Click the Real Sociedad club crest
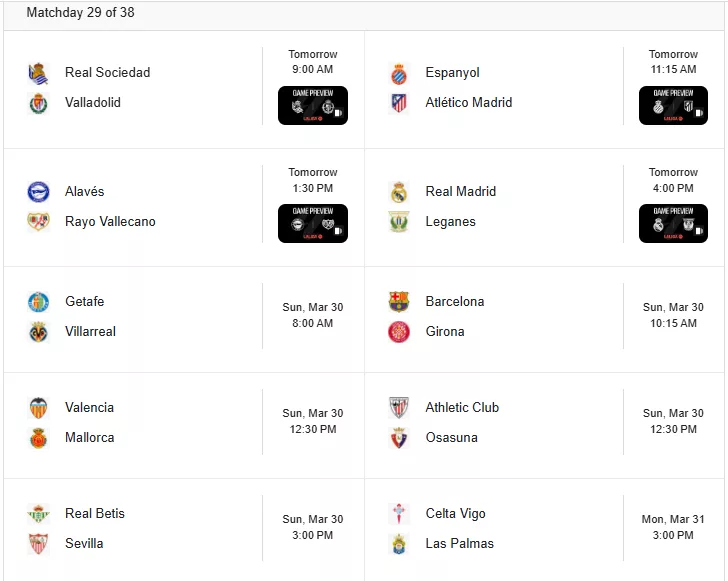The height and width of the screenshot is (581, 728). (39, 72)
